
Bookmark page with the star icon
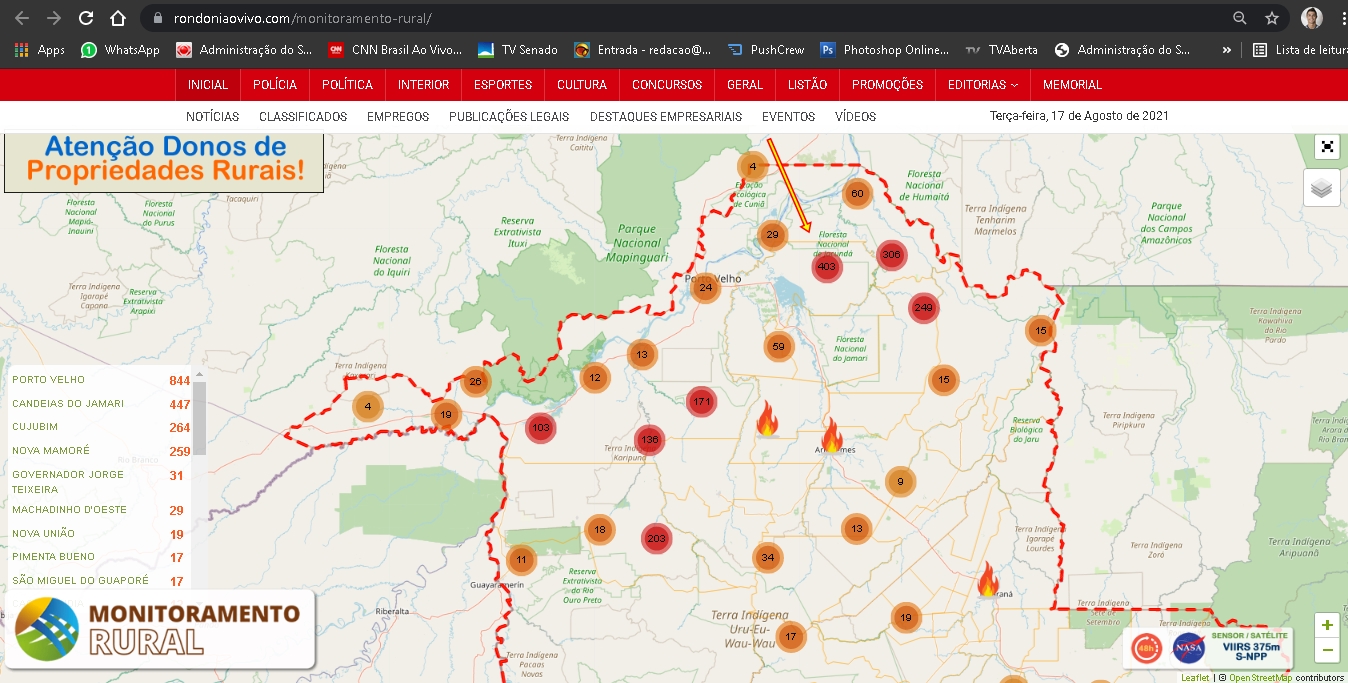point(1272,18)
